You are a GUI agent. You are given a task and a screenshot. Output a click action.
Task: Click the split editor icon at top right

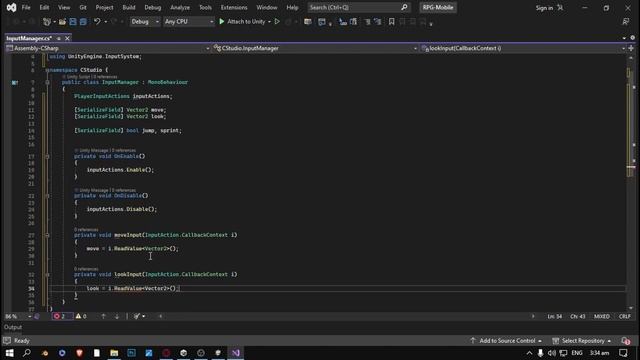[x=631, y=48]
